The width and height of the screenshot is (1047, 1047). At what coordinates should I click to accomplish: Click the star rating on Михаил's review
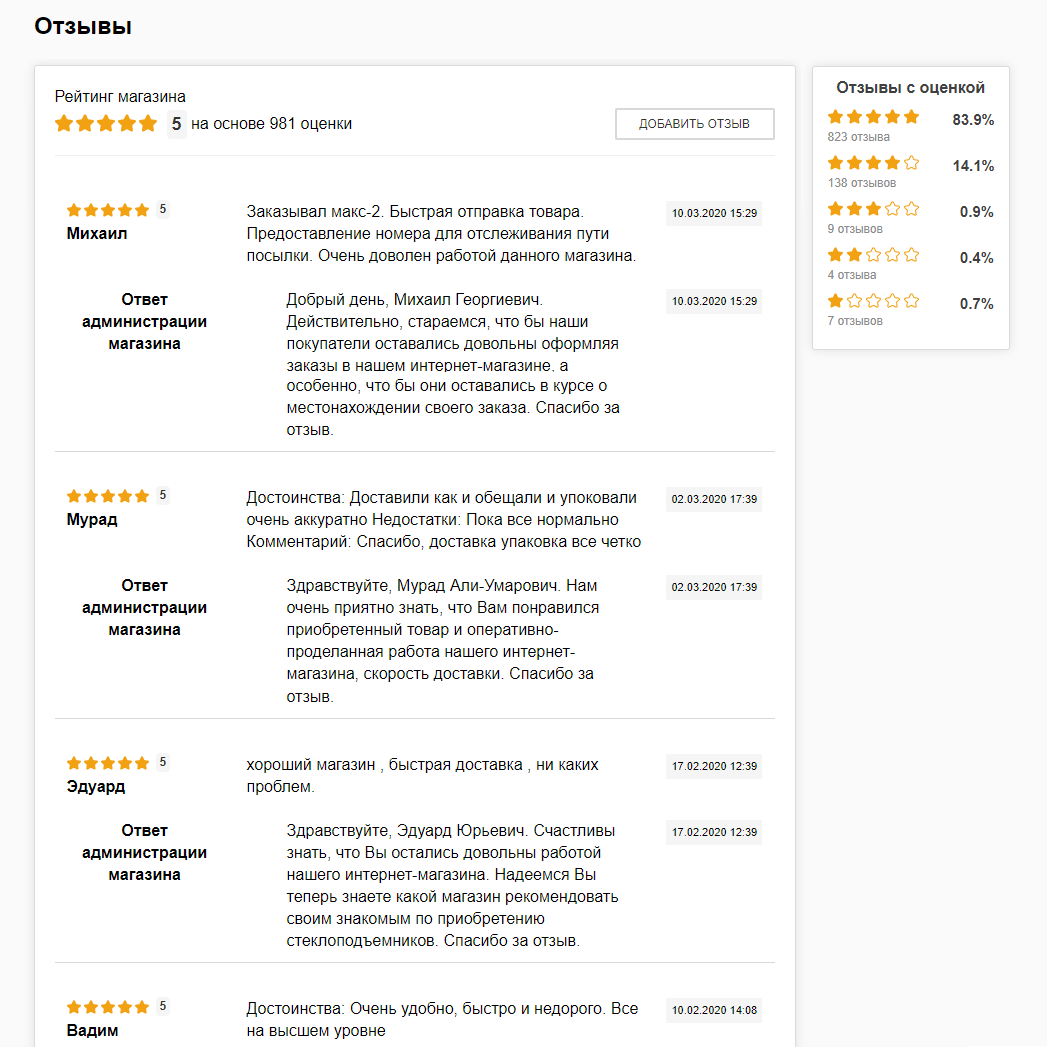[108, 210]
